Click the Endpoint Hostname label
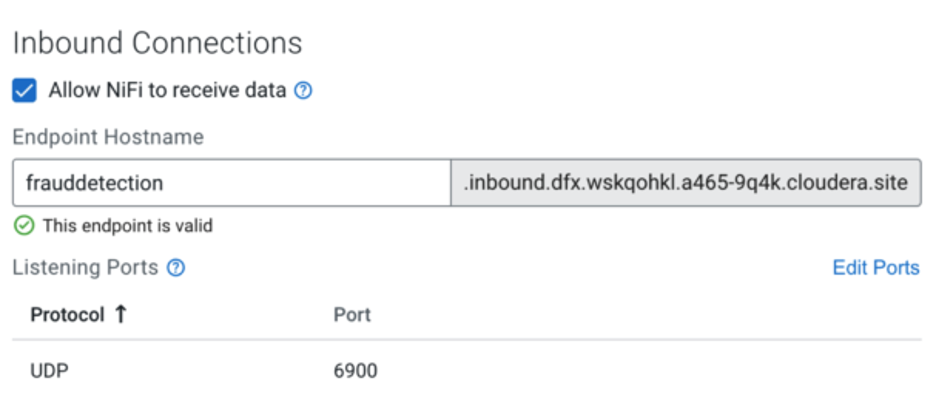936x396 pixels. point(108,137)
